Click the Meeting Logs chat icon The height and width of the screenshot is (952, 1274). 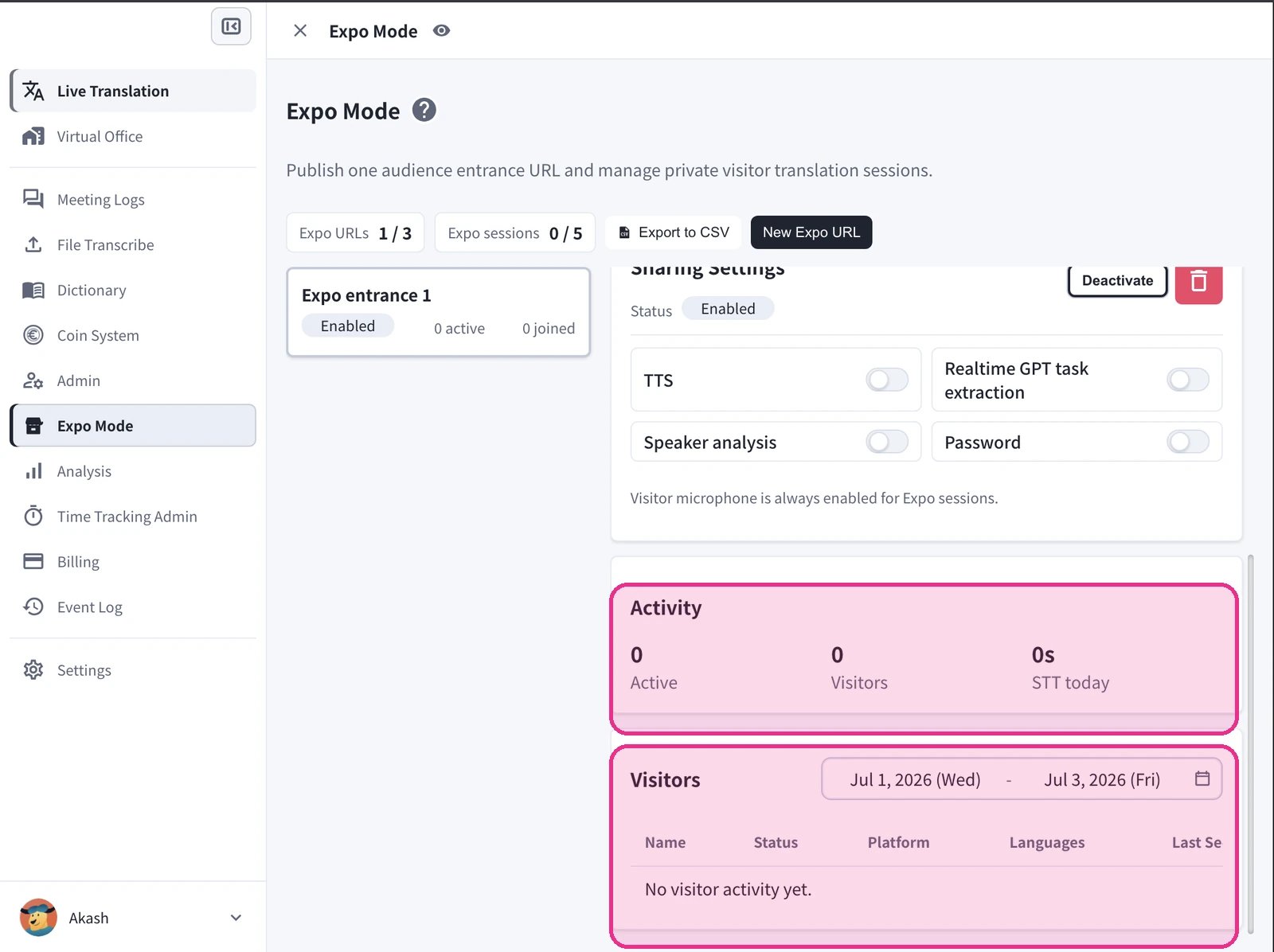tap(33, 199)
